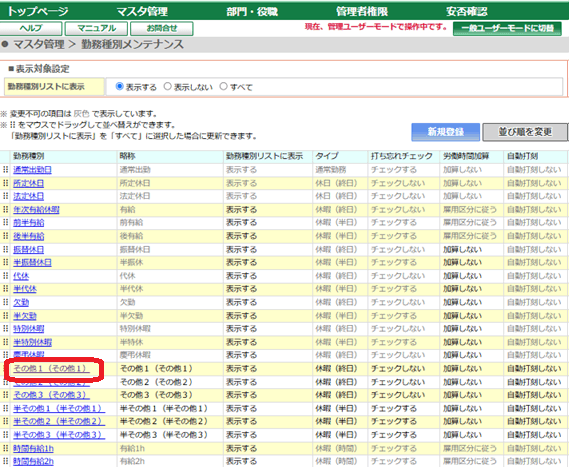Screen dimensions: 569x467
Task: Open the 部門・役職 menu
Action: tap(252, 11)
